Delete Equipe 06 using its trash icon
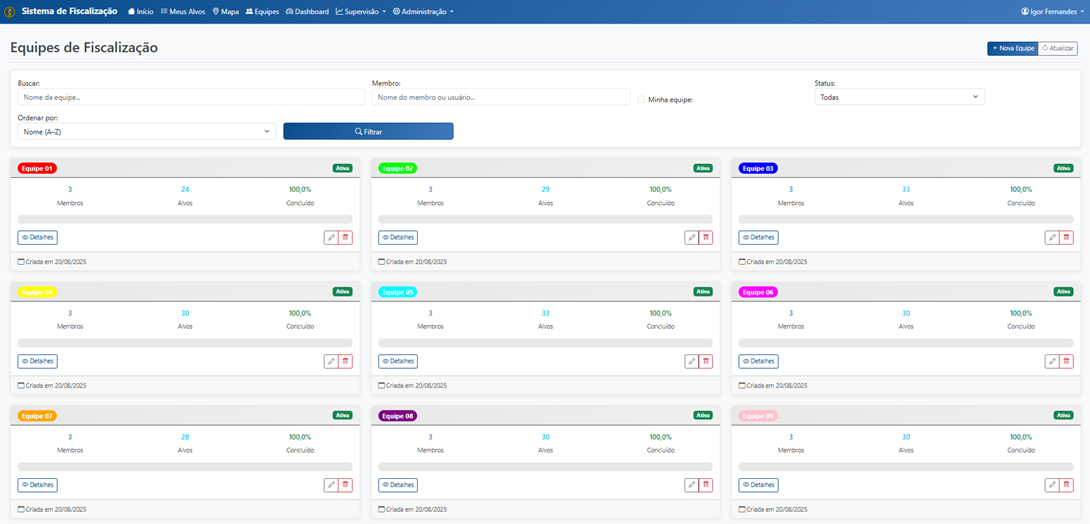 (1066, 362)
